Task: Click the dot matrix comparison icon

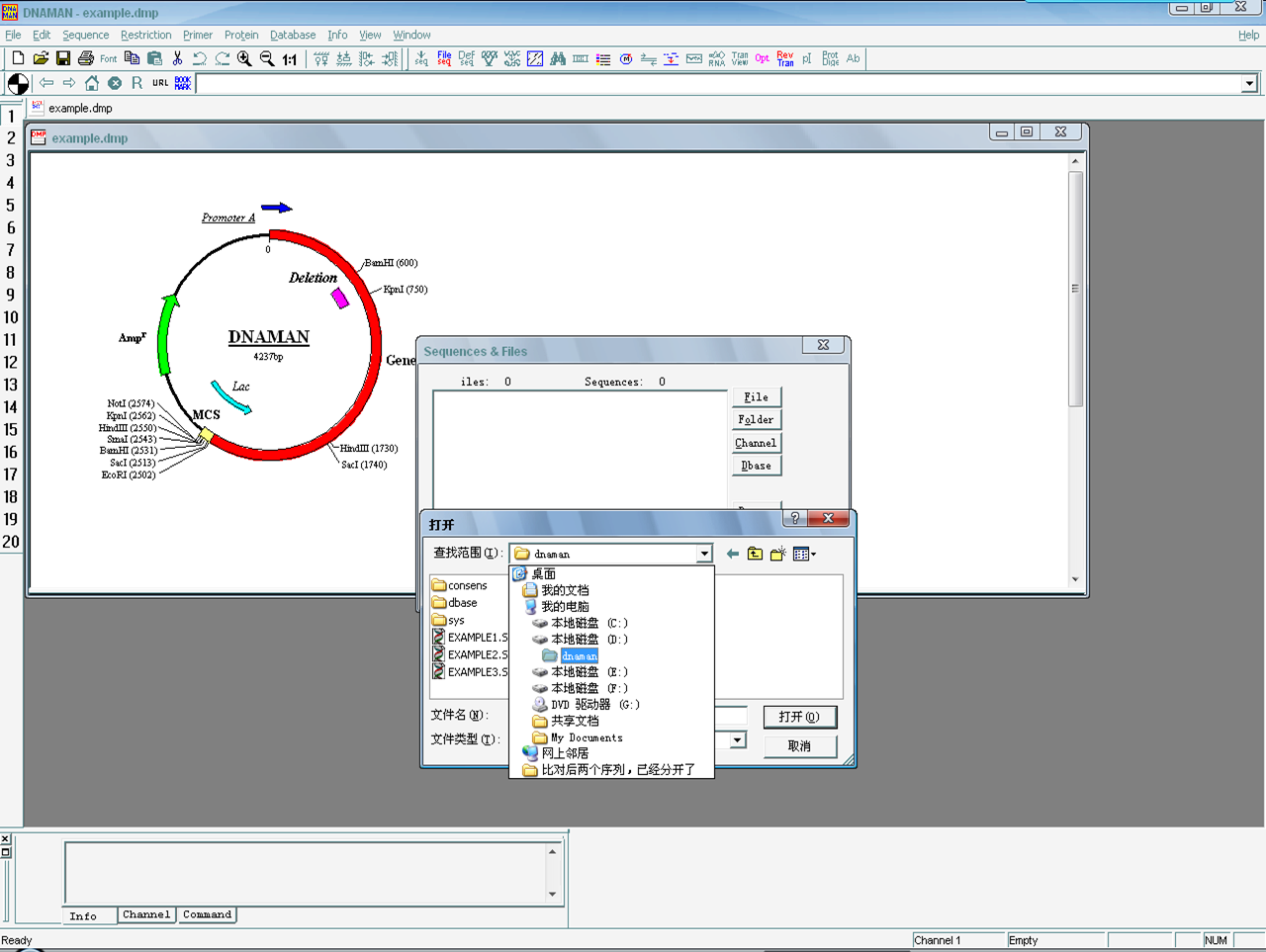Action: [535, 58]
